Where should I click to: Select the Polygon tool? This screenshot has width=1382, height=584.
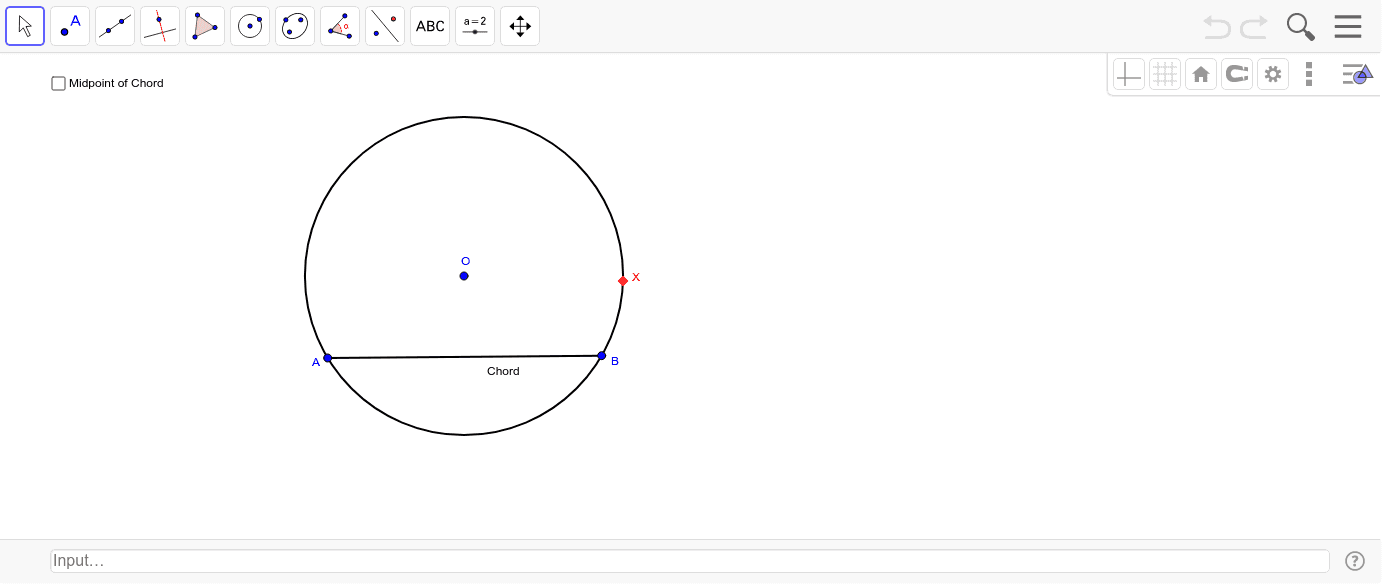pos(204,26)
